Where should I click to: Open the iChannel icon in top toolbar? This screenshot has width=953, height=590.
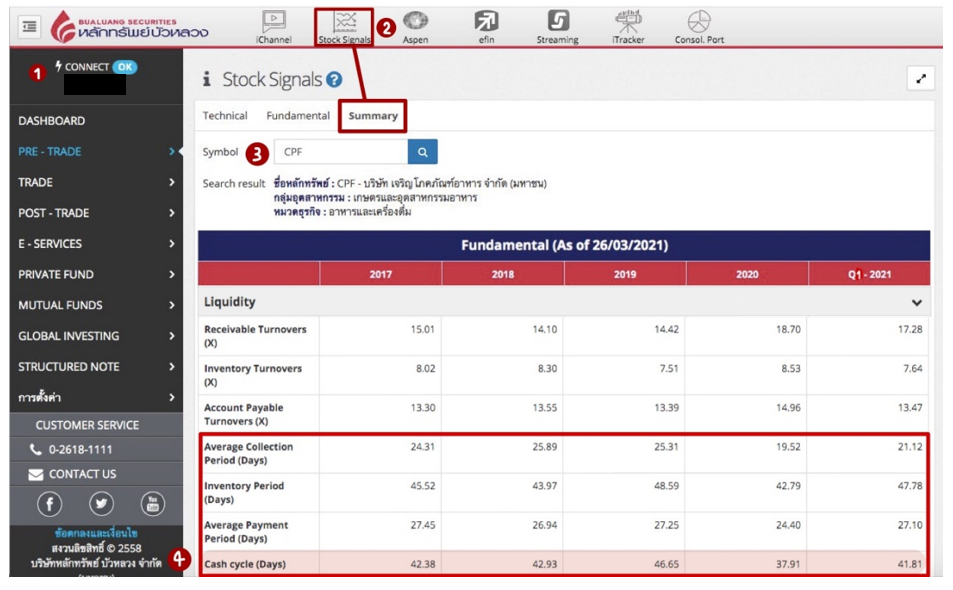pos(273,26)
